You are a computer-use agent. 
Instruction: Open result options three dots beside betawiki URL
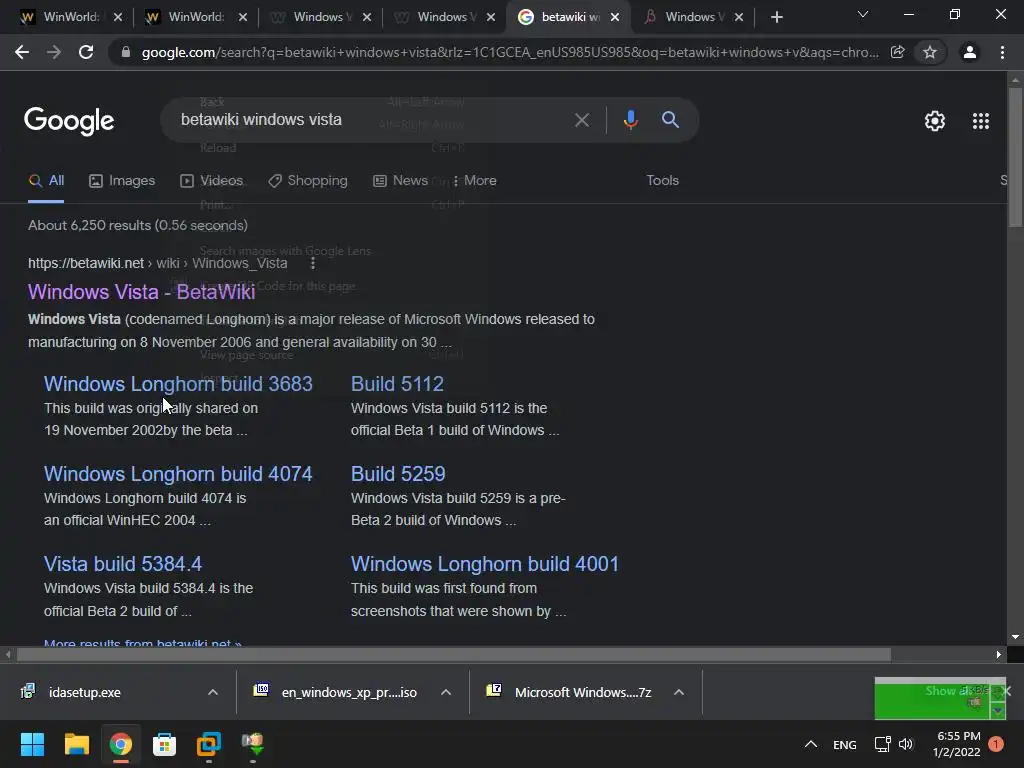[313, 263]
